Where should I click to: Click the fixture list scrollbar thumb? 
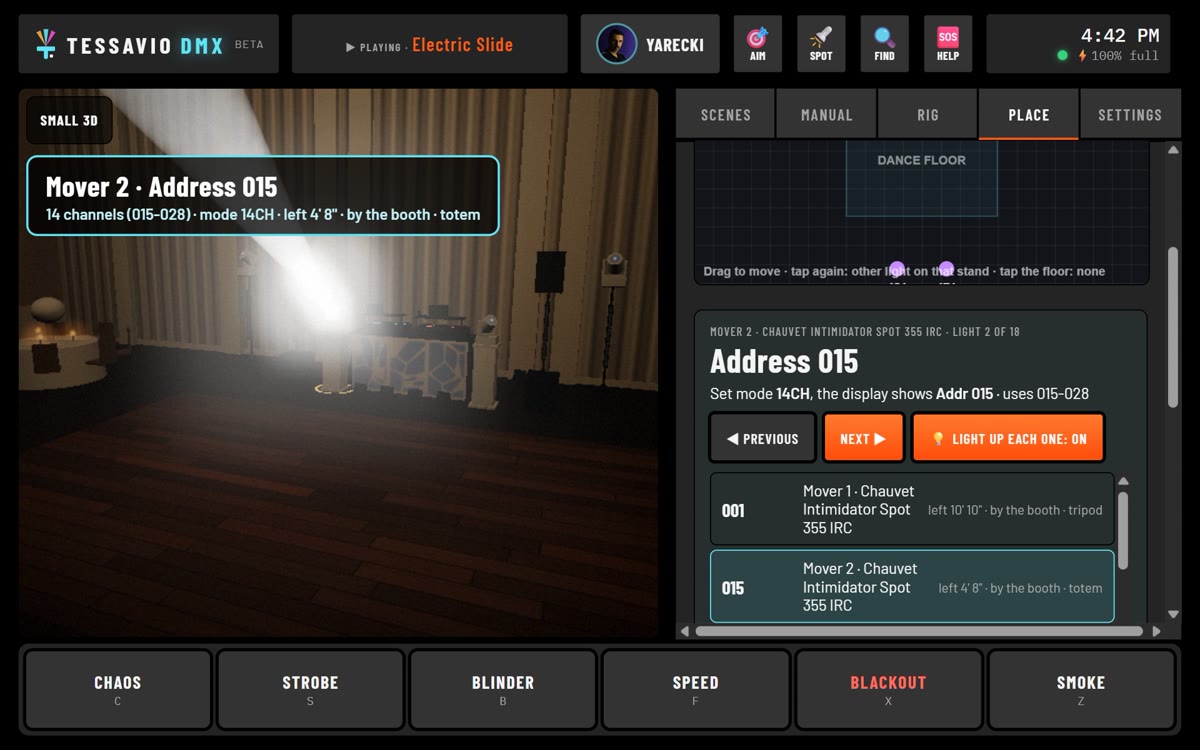1123,530
